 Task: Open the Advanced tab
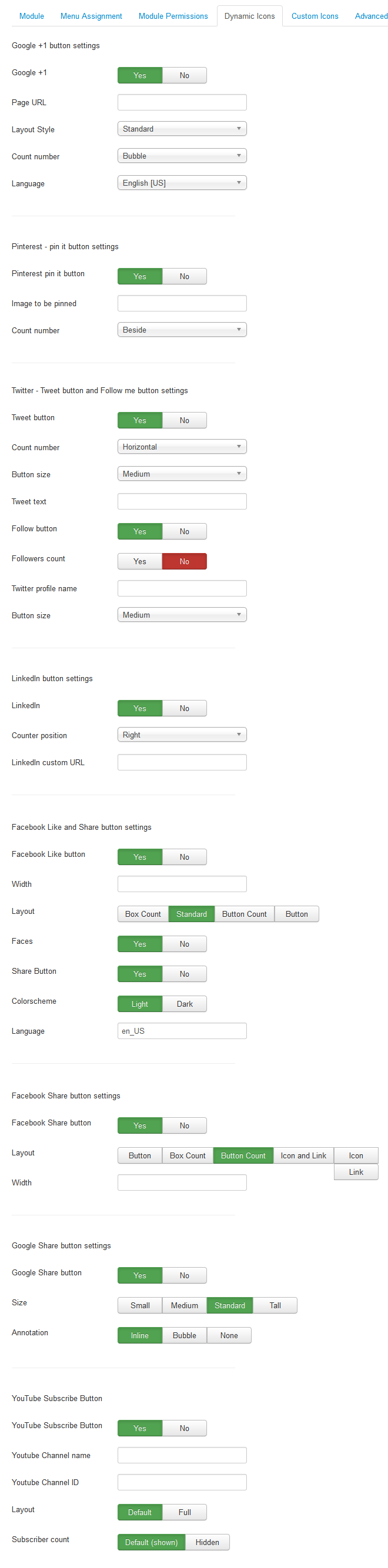tap(370, 16)
